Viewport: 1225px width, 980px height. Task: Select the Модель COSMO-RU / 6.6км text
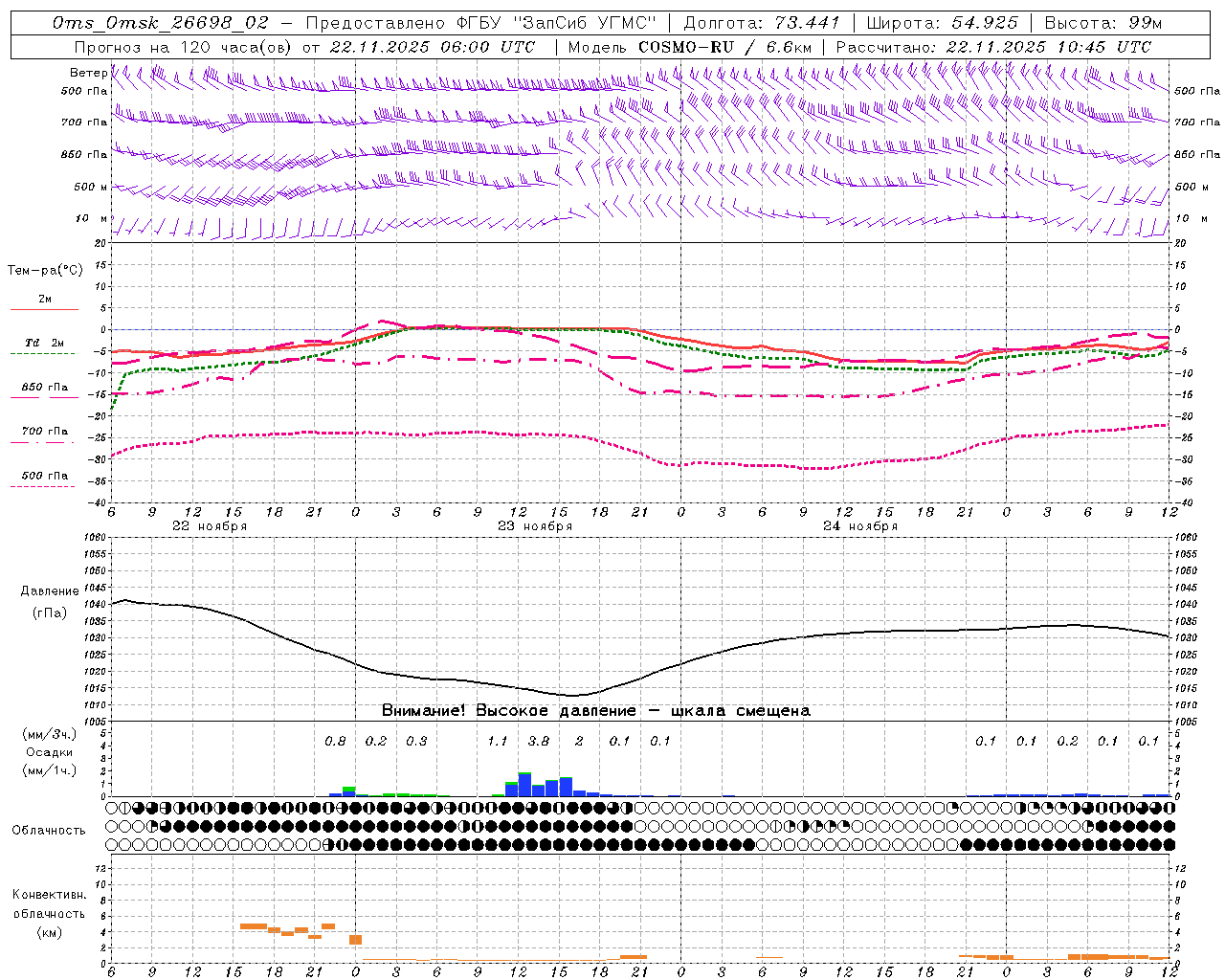tap(689, 47)
